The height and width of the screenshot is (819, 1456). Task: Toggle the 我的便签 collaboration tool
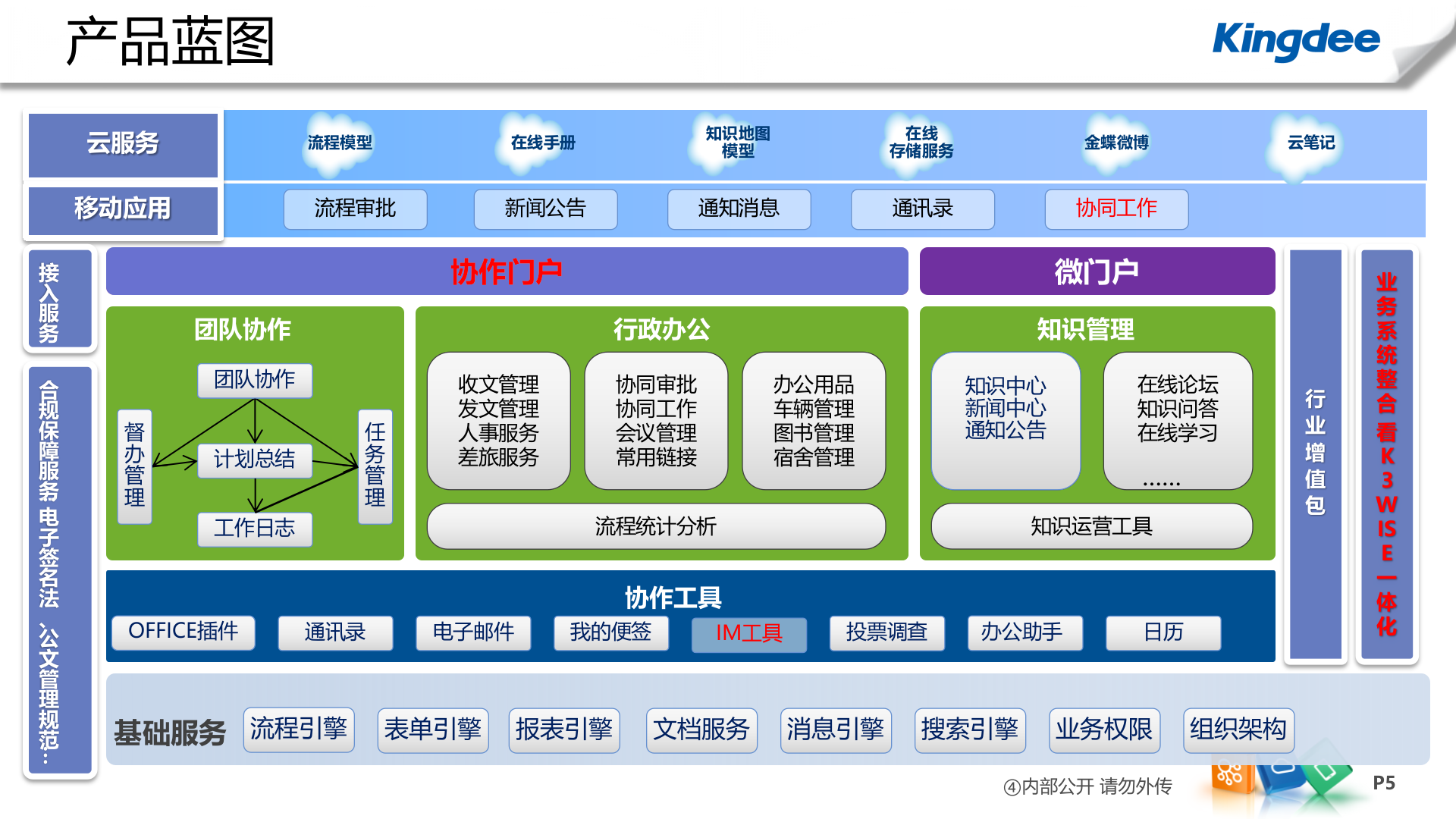click(x=611, y=633)
